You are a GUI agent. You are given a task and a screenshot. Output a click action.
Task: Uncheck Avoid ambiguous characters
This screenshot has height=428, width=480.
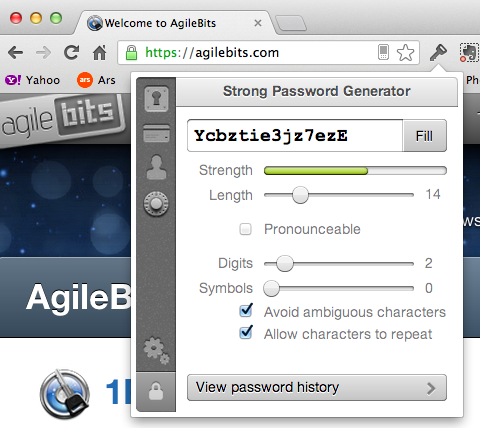point(246,311)
